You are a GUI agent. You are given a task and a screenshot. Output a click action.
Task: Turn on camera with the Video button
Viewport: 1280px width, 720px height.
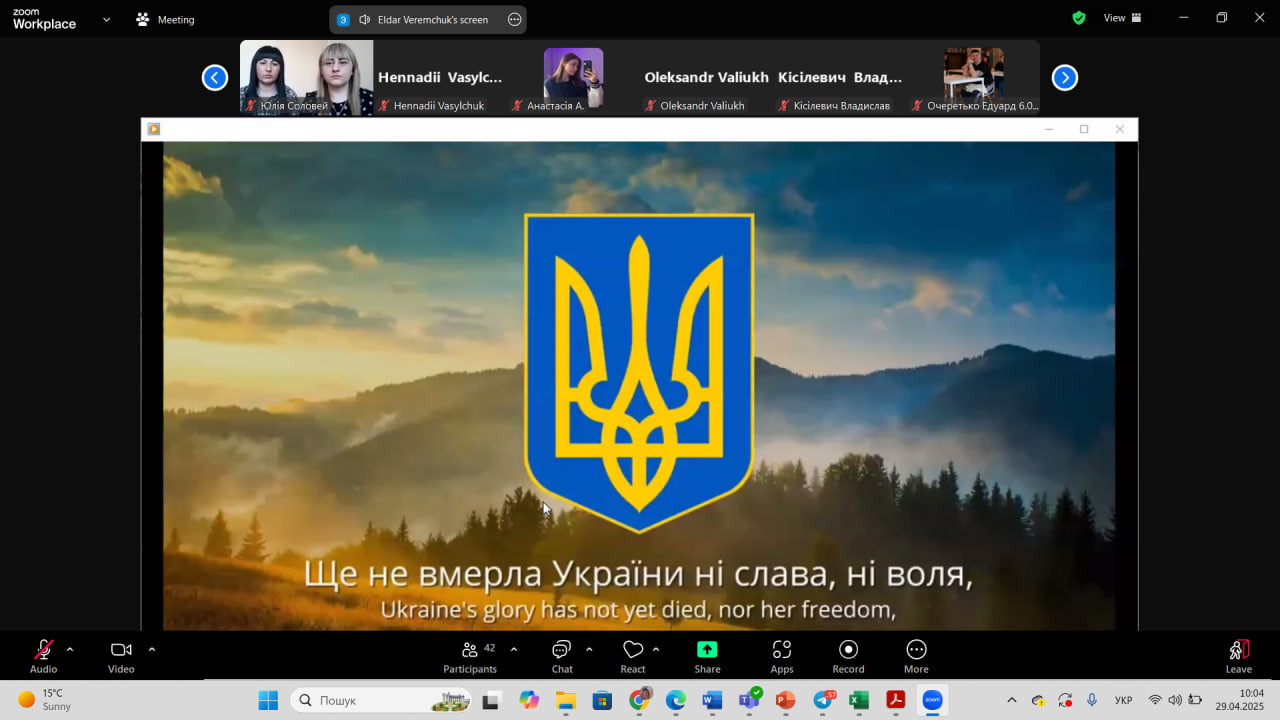click(121, 656)
